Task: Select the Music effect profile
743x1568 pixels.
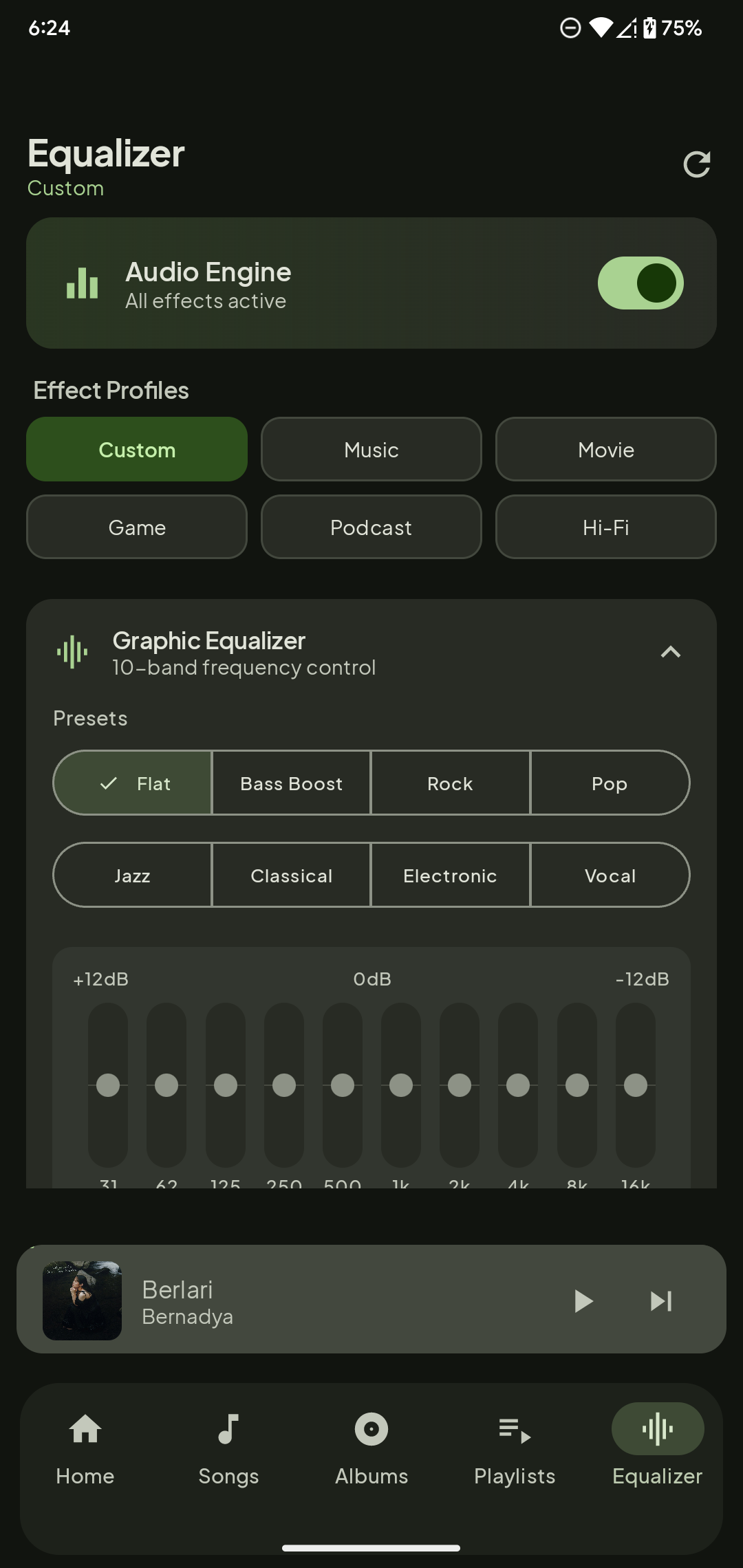Action: tap(371, 449)
